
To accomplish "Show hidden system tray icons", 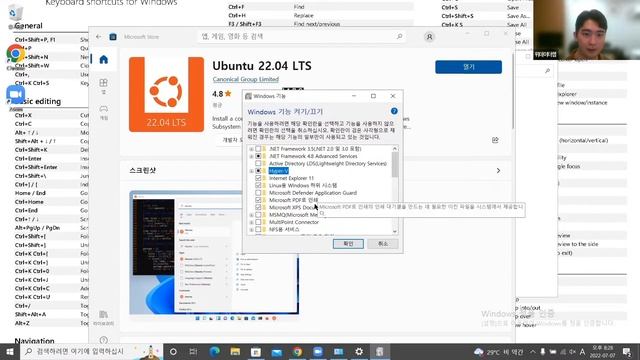I will (533, 351).
